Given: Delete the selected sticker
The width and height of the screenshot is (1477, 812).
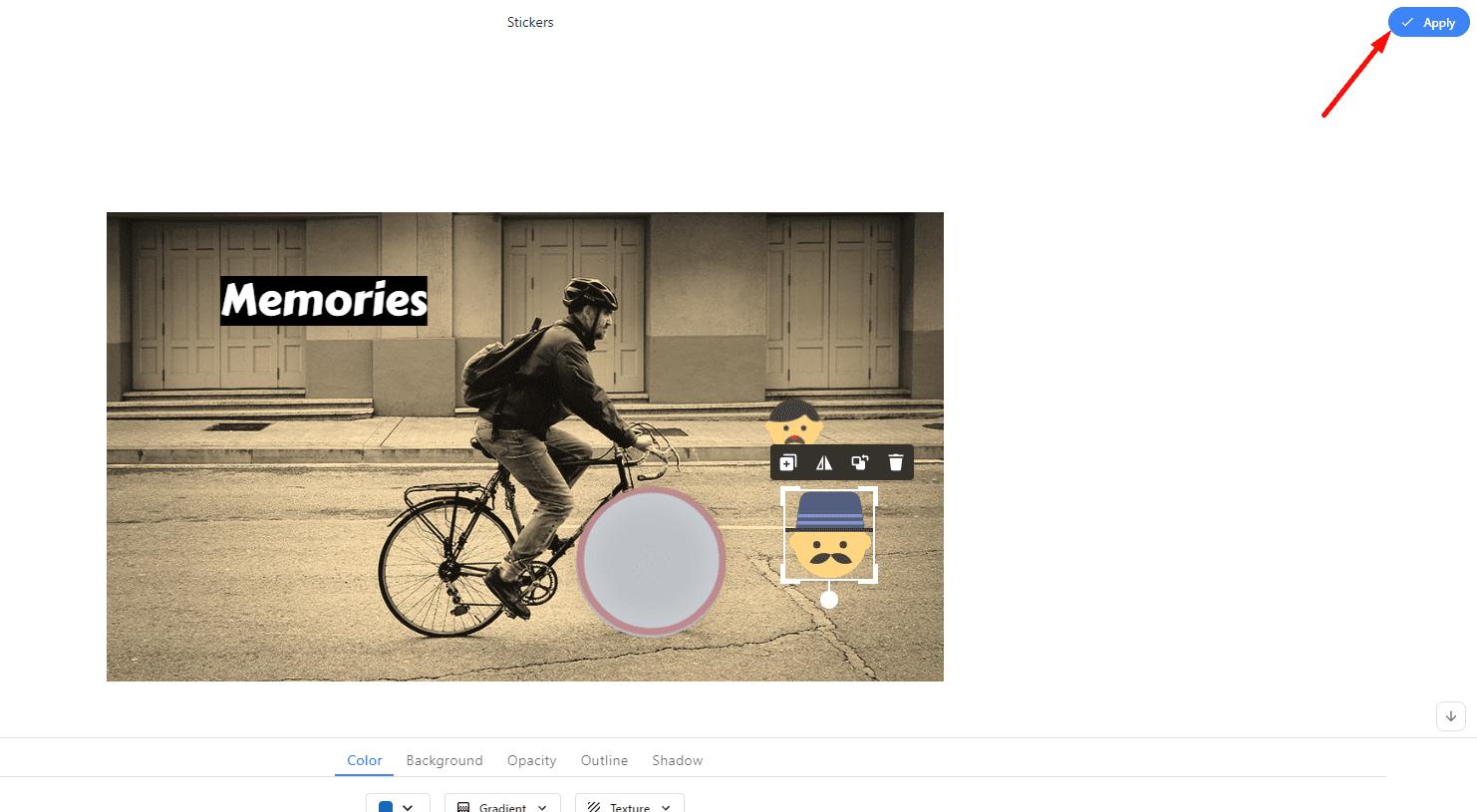Looking at the screenshot, I should point(896,462).
